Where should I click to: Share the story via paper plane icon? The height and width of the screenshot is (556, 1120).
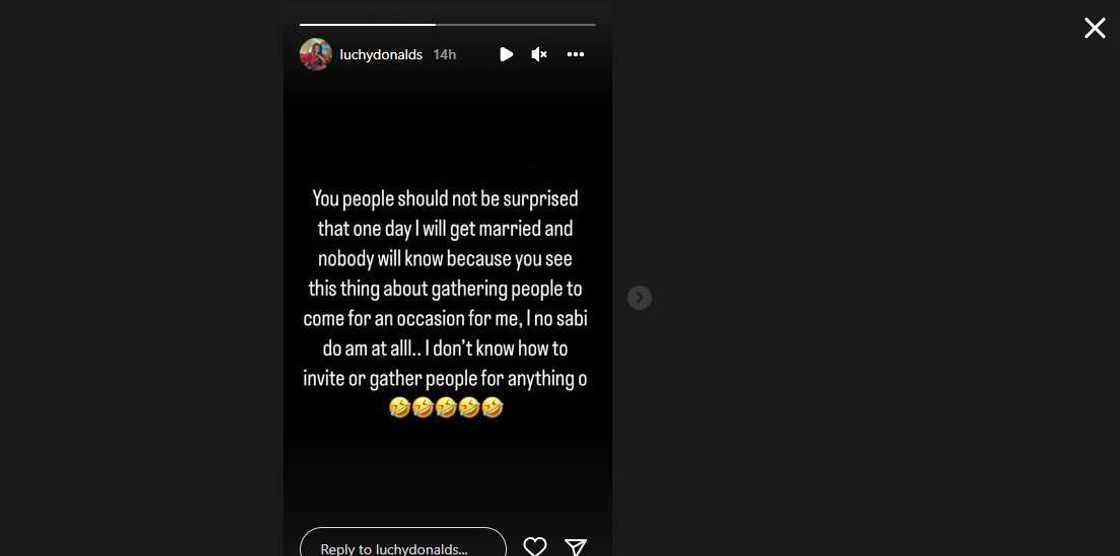(575, 546)
